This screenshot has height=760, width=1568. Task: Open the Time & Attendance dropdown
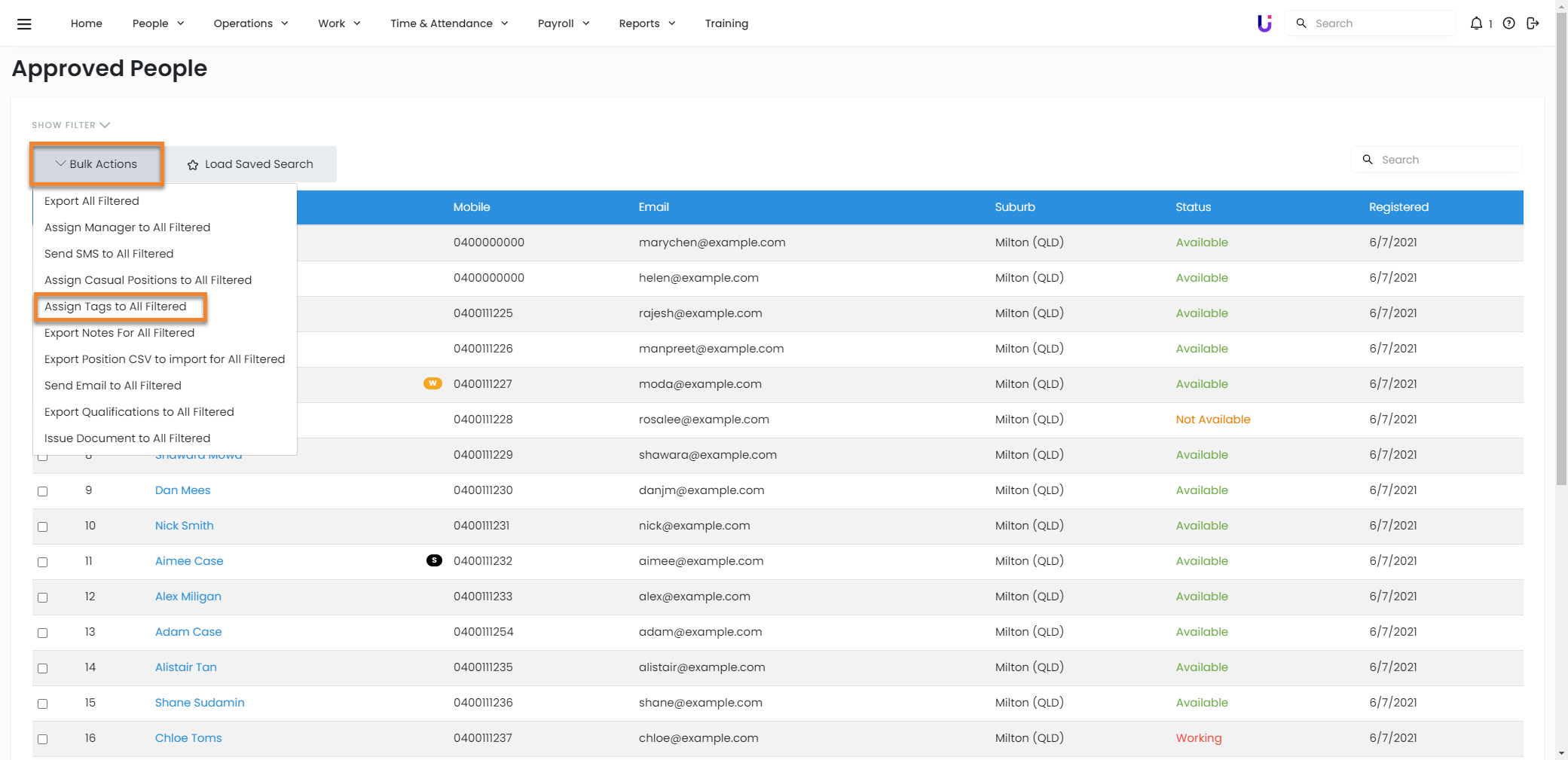(449, 23)
